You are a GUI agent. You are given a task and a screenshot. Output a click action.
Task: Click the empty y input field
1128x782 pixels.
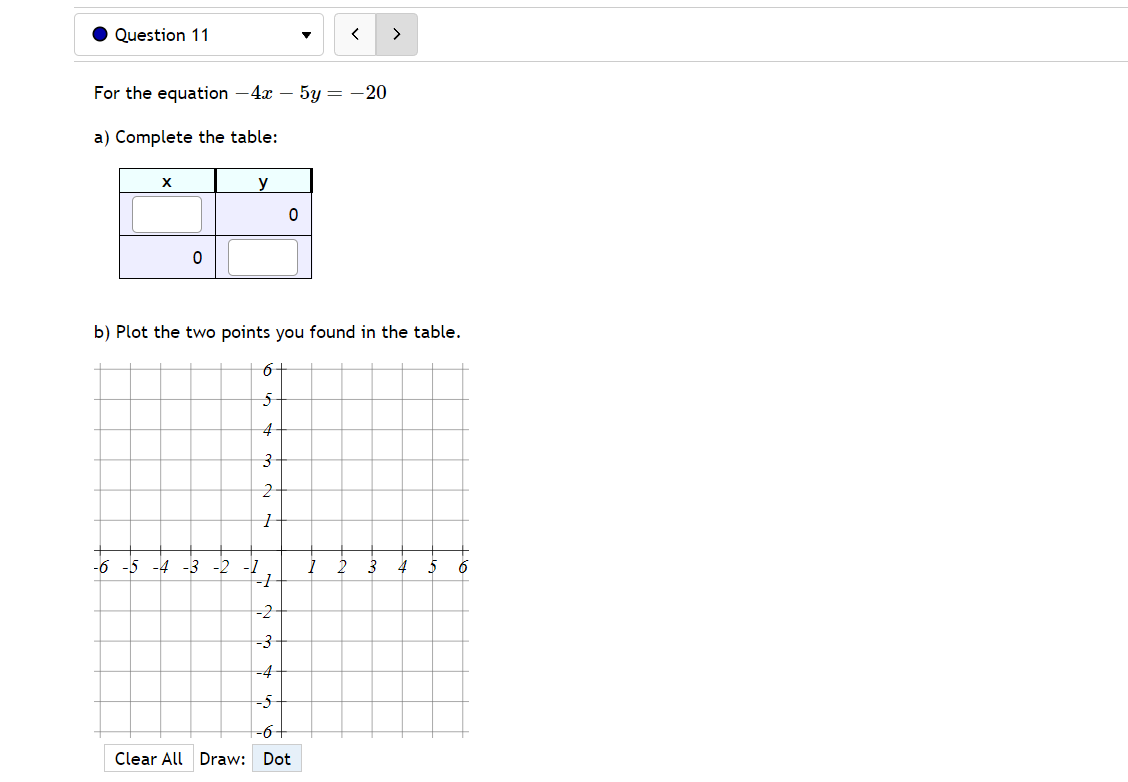tap(263, 257)
